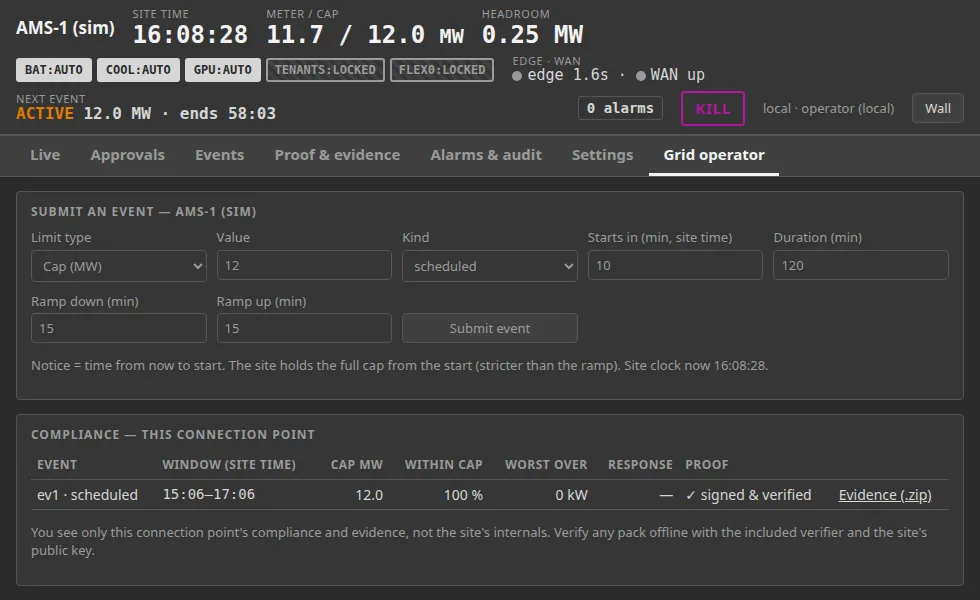
Task: Click the ACTIVE next event status
Action: tap(45, 113)
